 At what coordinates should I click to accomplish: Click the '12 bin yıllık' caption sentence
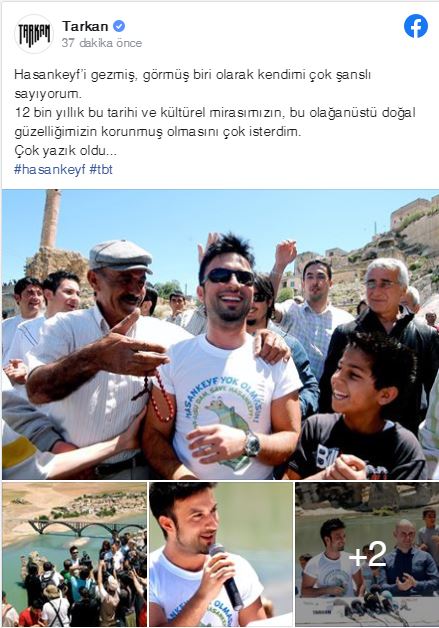click(215, 122)
